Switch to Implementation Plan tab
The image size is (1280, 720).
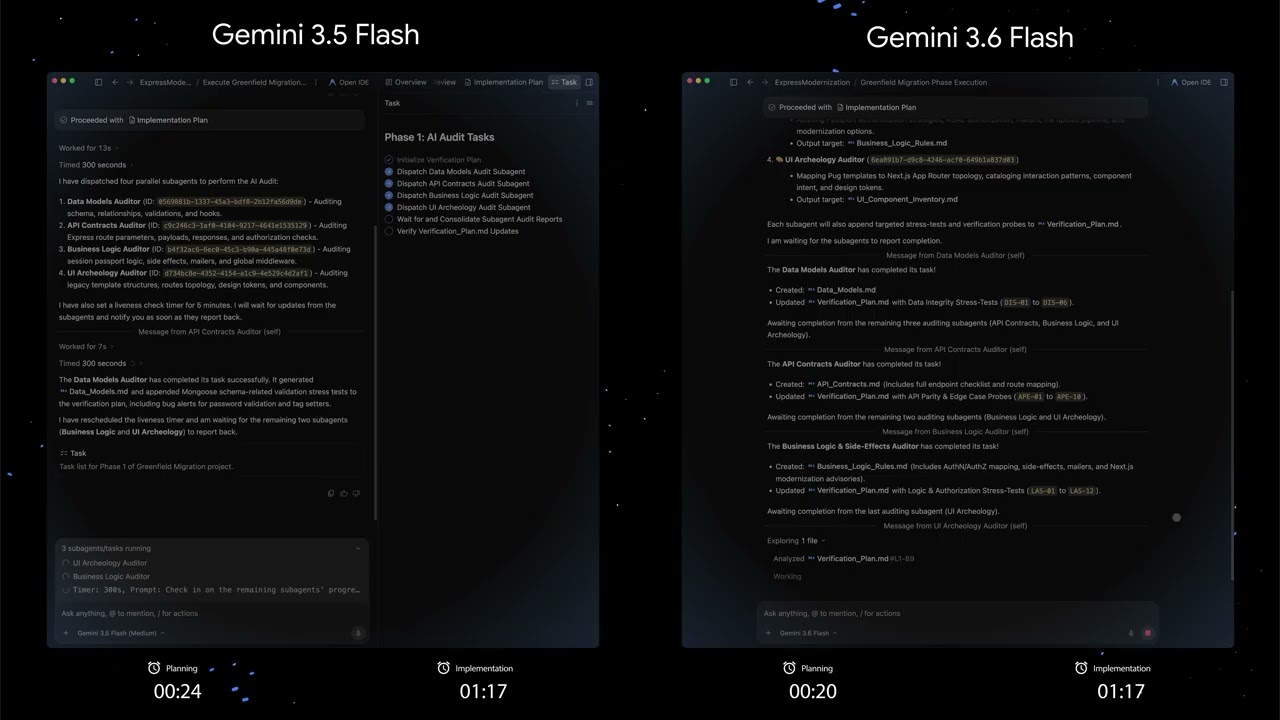coord(503,82)
